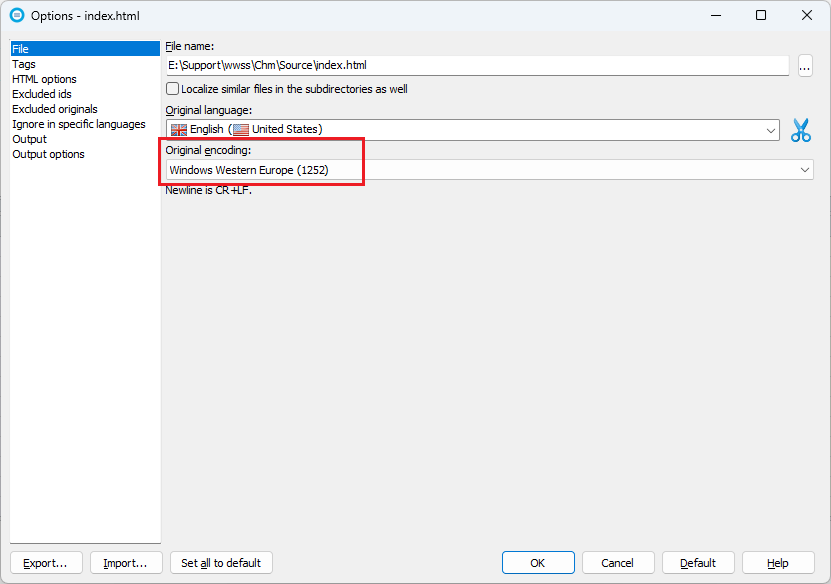Click the blue scissors icon beside the language dropdown
Screen dimensions: 831x584
coord(801,129)
